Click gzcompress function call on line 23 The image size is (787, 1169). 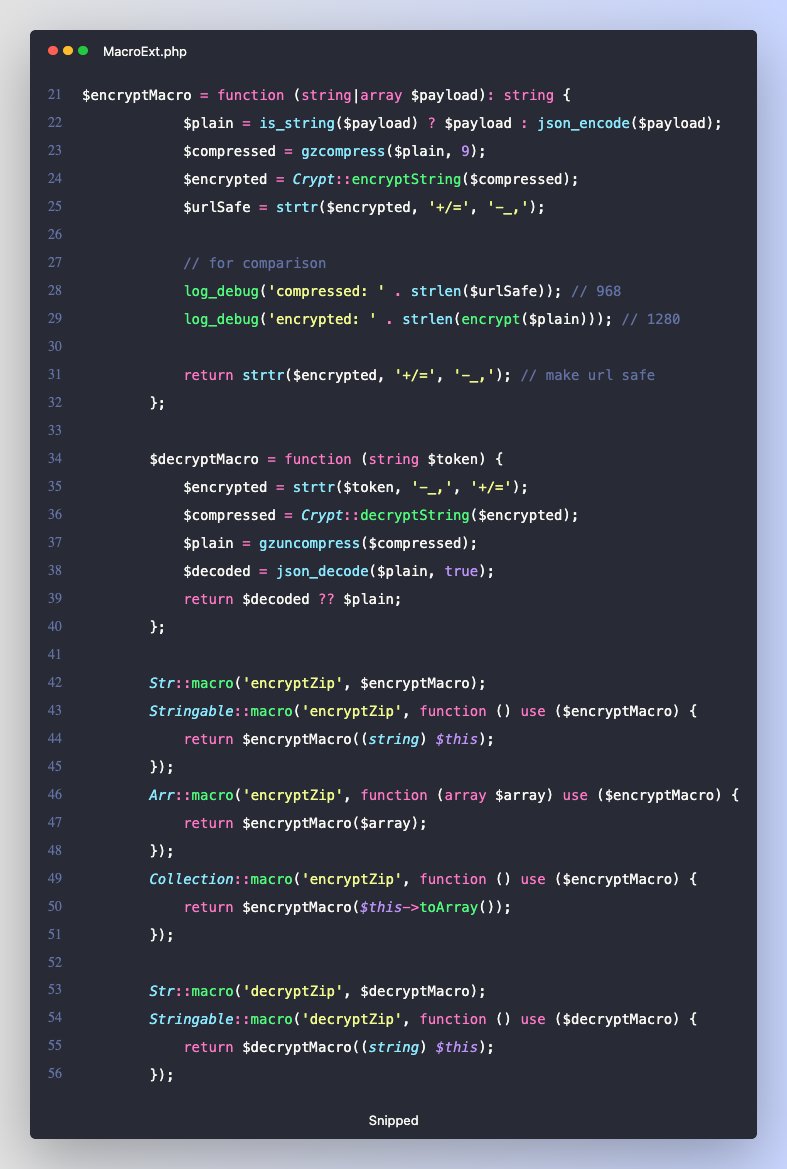click(343, 151)
